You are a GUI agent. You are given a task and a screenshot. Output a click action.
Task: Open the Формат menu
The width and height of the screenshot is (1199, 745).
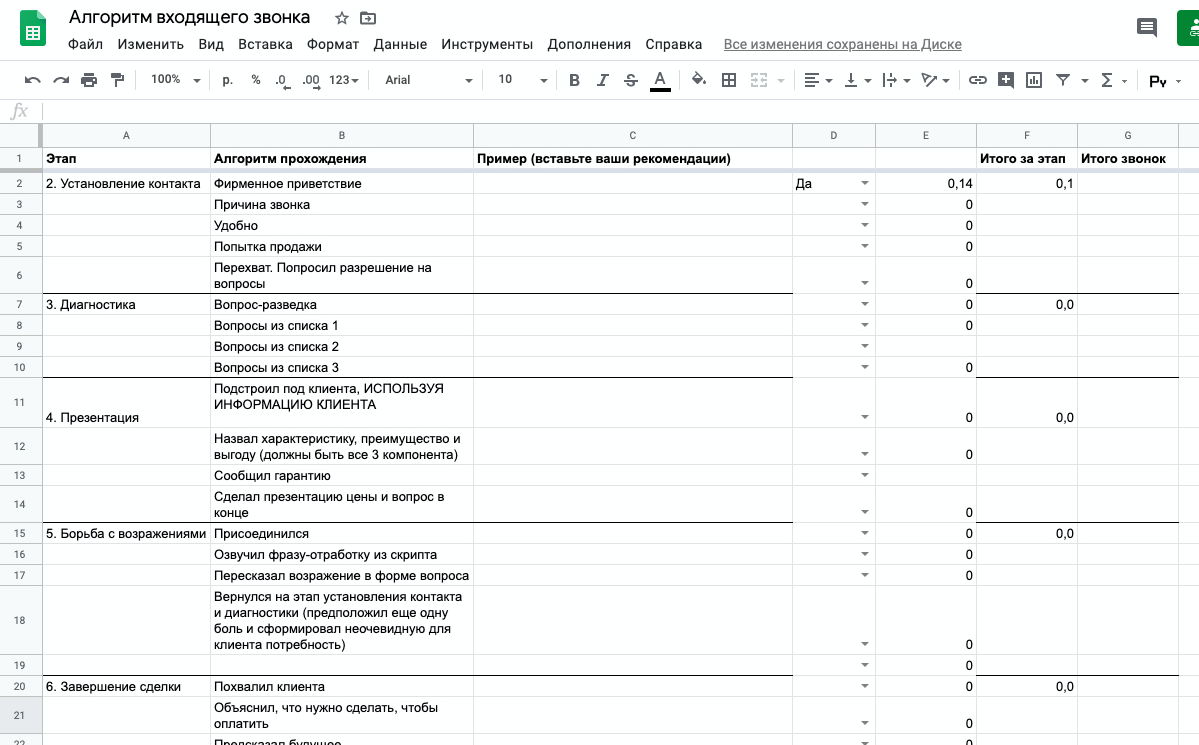[x=333, y=44]
